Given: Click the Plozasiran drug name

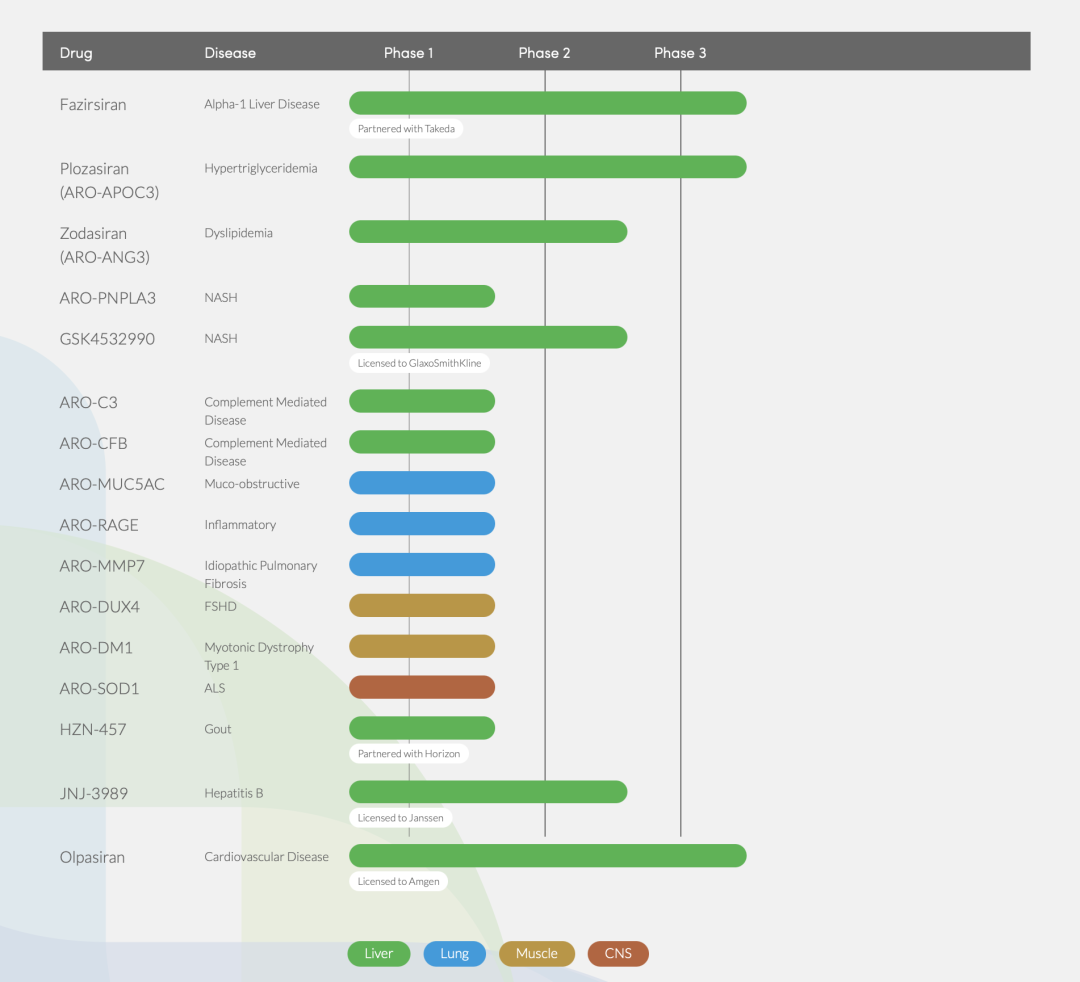Looking at the screenshot, I should click(x=94, y=169).
